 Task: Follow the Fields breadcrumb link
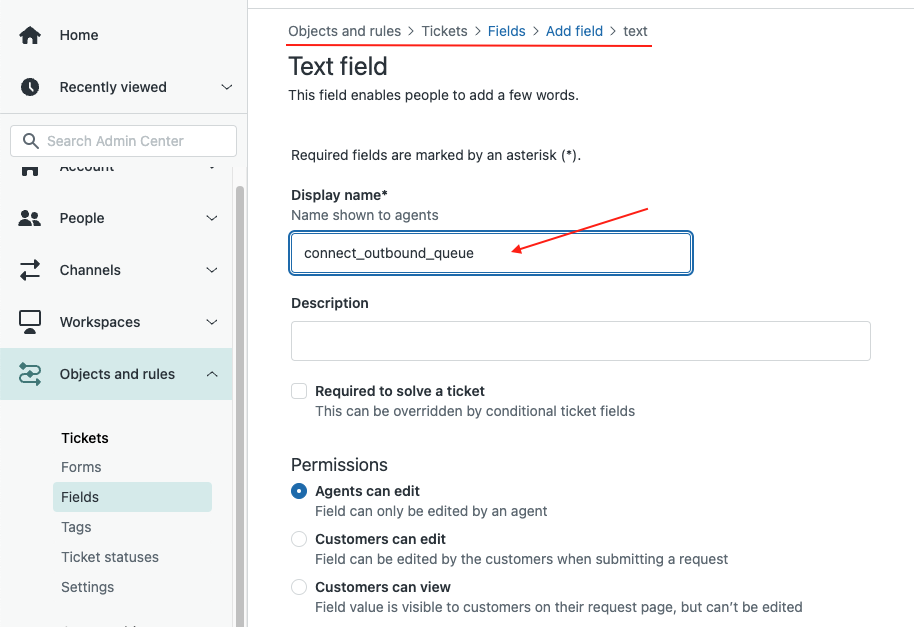[506, 31]
